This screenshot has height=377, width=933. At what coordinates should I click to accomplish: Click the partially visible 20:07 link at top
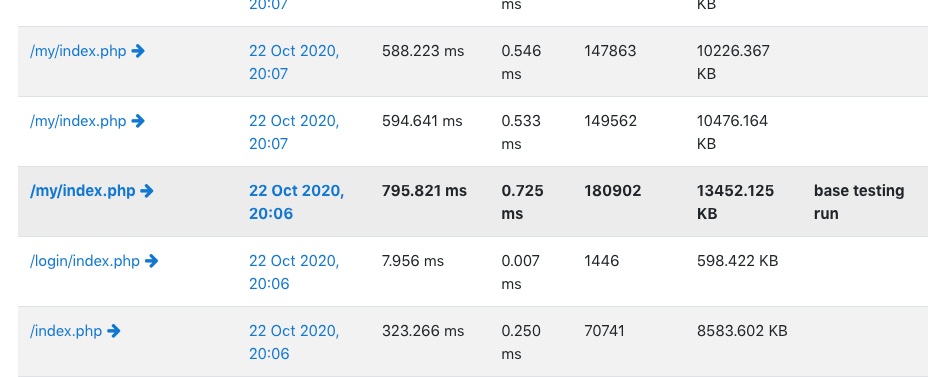click(x=268, y=5)
